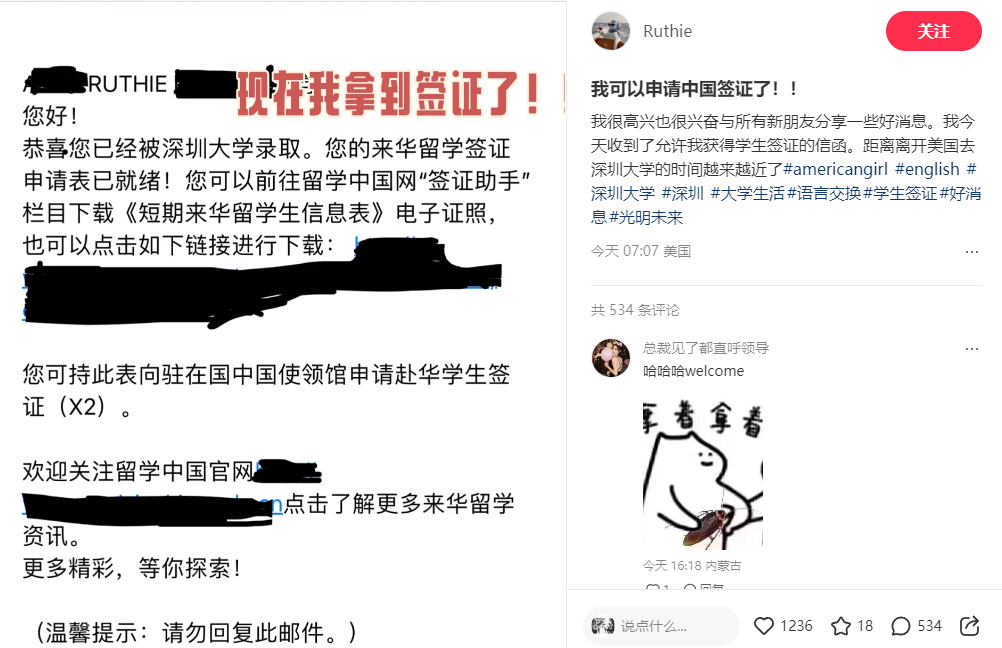
Task: Open the Ruthie username link
Action: 667,31
